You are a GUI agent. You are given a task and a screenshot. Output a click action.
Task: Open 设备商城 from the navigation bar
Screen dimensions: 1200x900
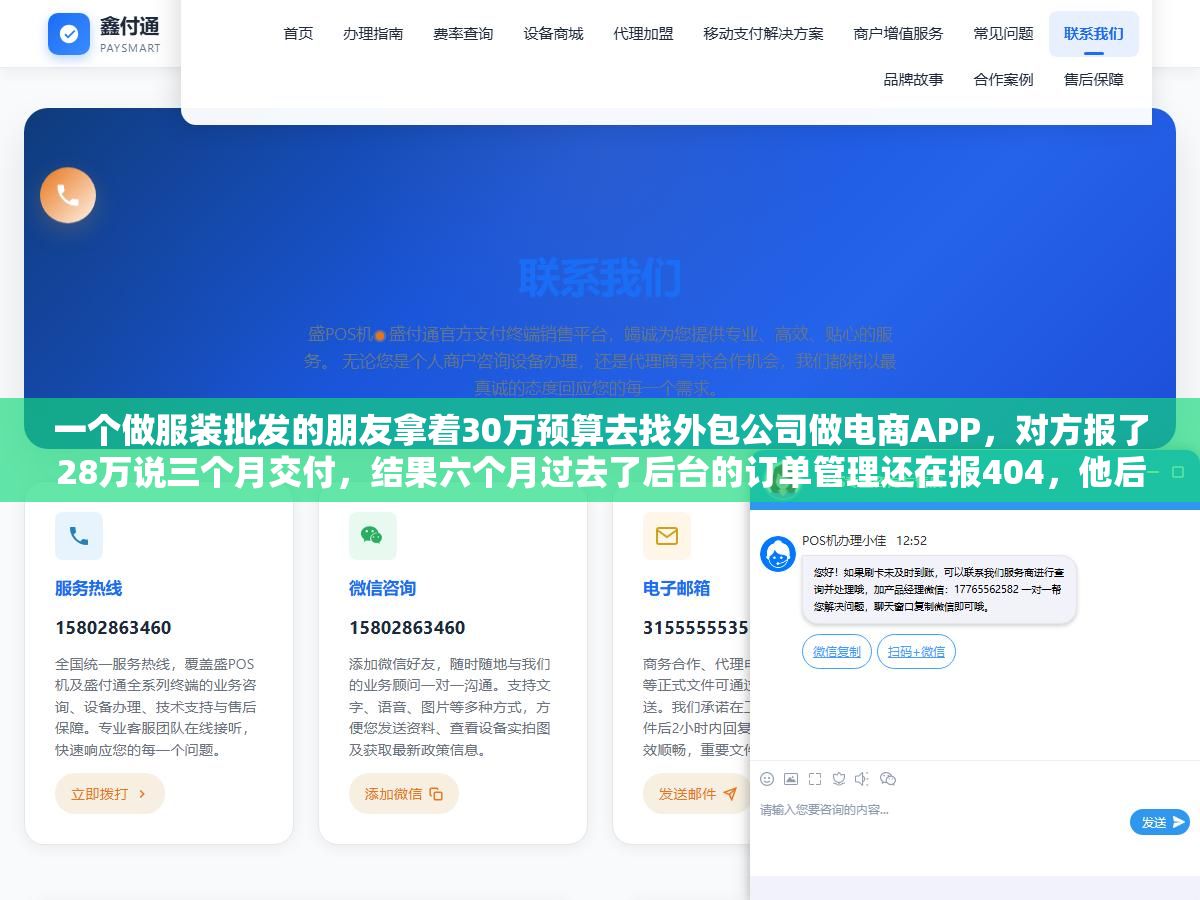pyautogui.click(x=553, y=34)
